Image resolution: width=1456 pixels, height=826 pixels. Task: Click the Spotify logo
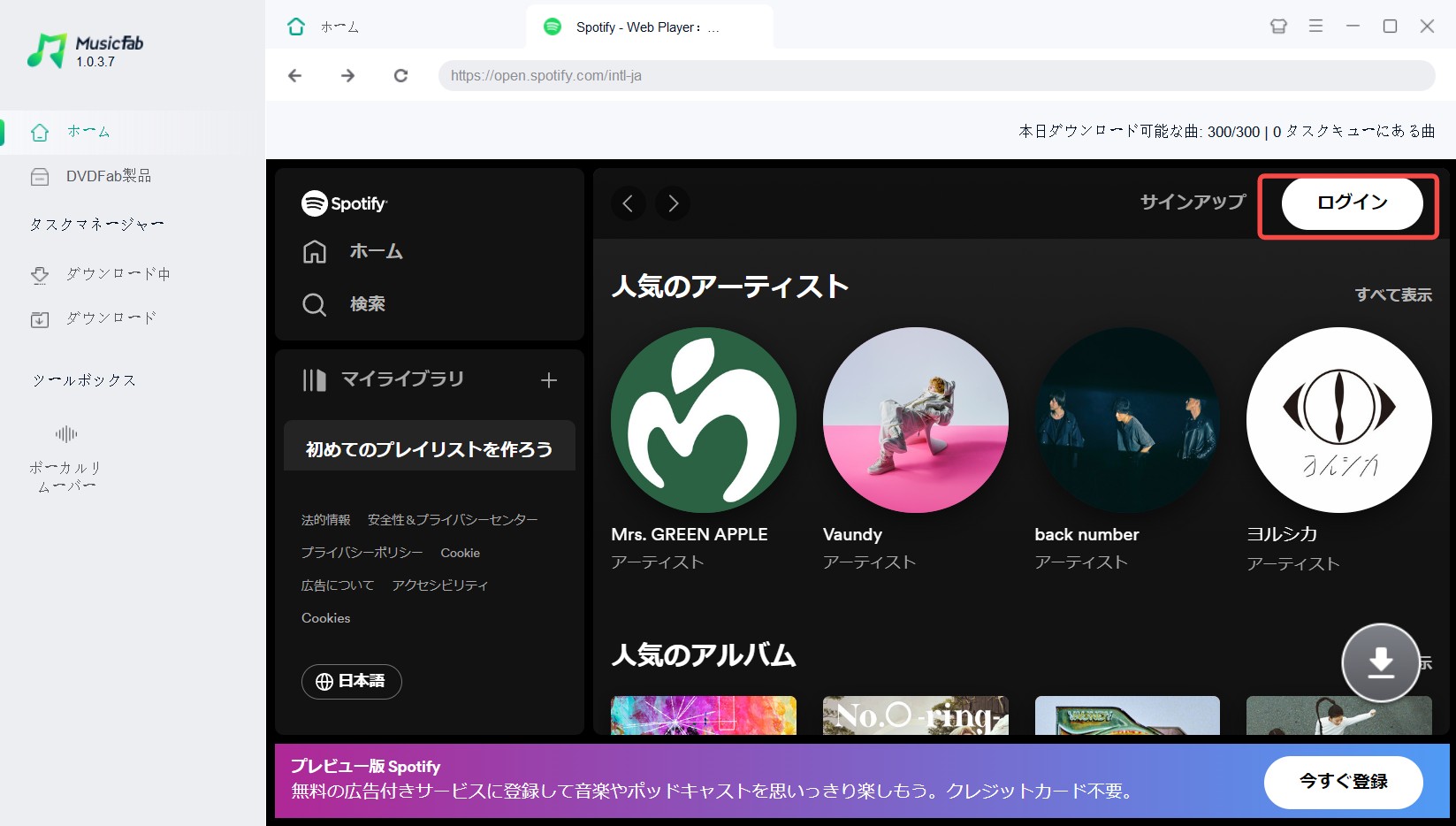coord(344,203)
